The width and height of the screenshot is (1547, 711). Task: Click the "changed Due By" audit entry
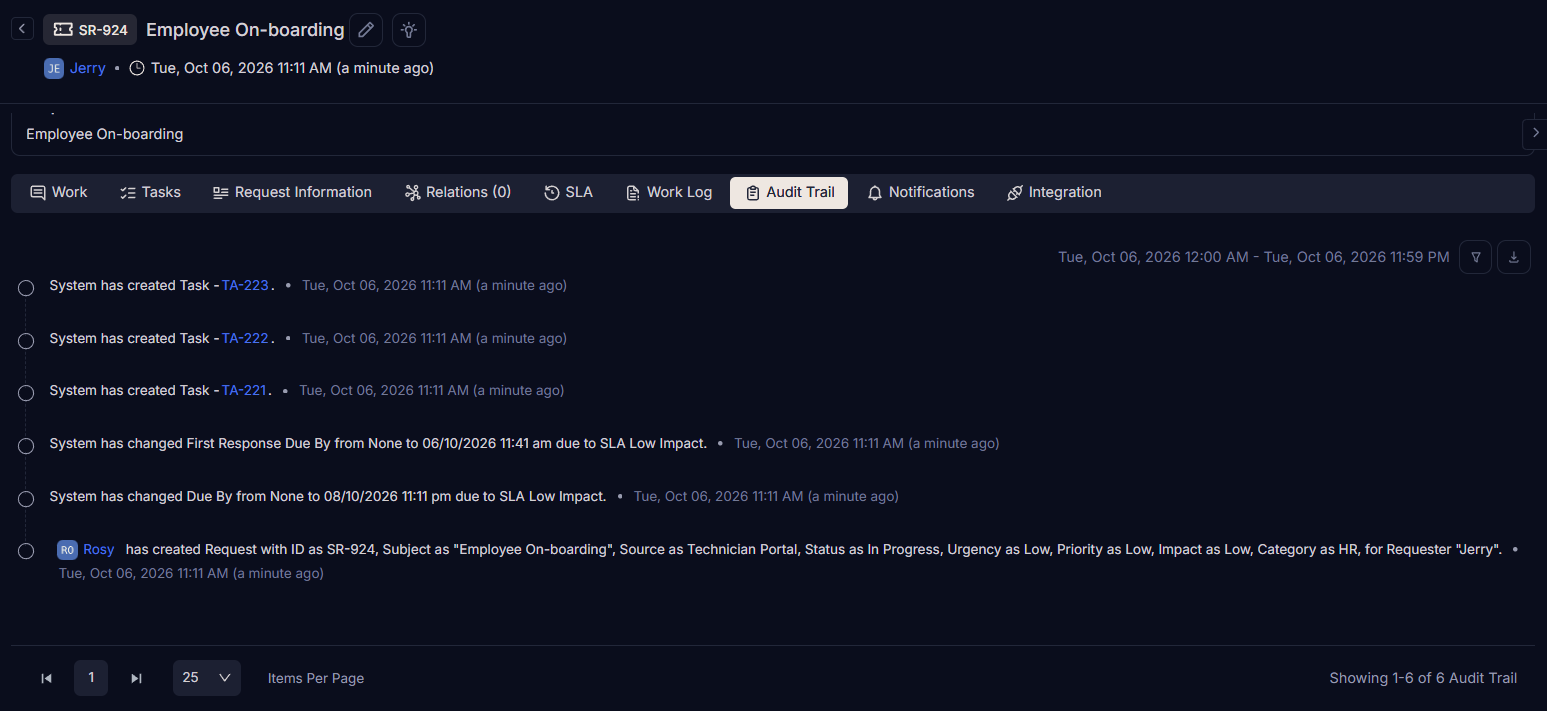click(328, 496)
